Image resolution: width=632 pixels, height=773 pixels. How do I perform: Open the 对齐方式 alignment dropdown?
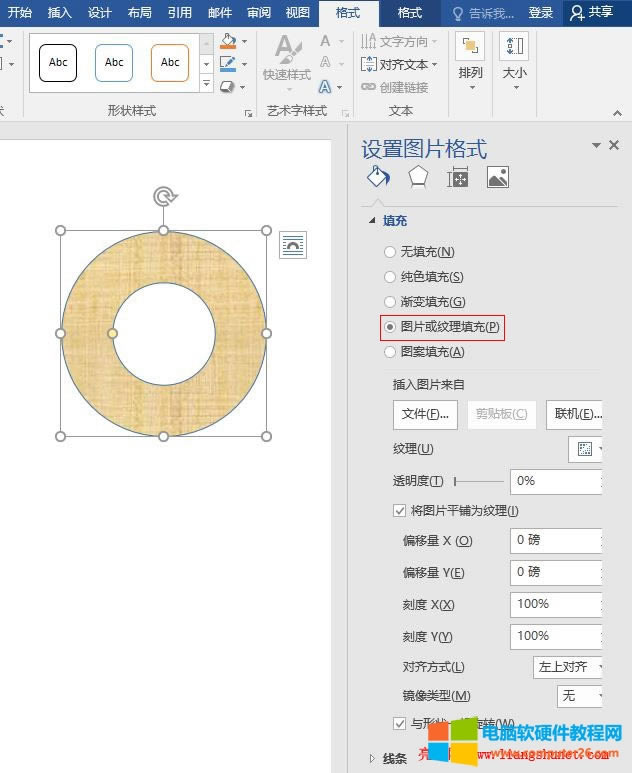[569, 667]
